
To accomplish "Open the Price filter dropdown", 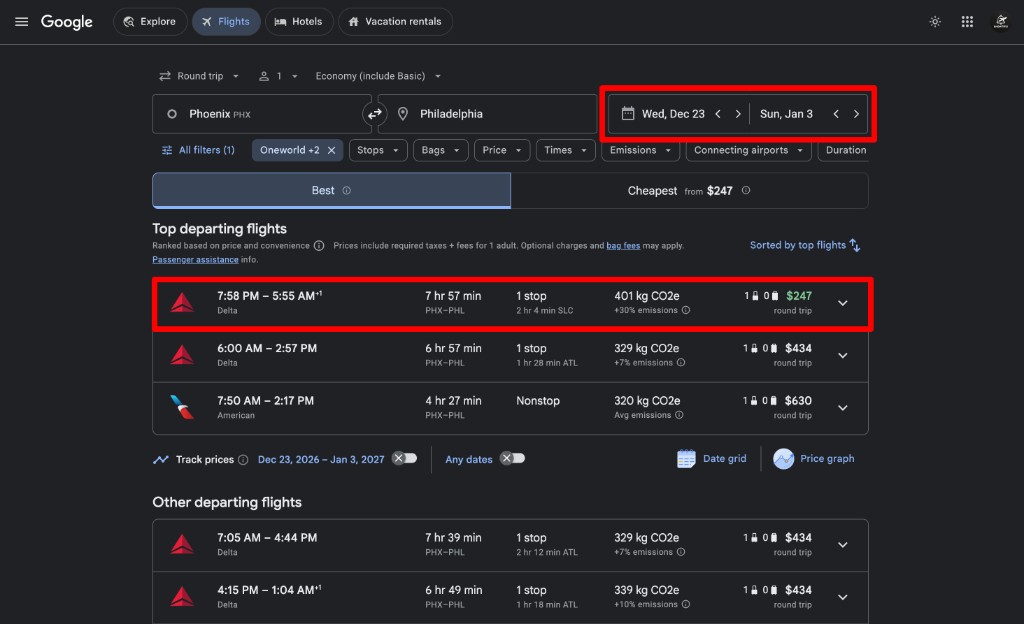I will [502, 150].
